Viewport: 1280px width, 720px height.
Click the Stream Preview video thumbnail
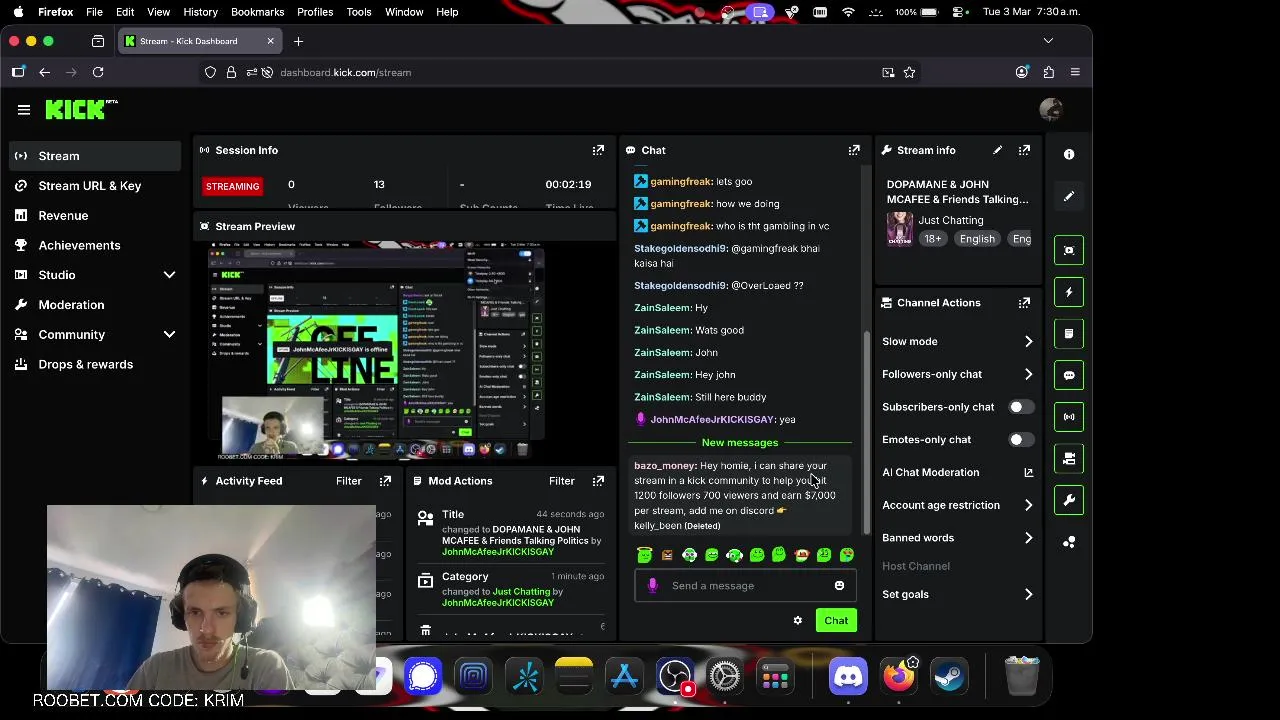point(376,351)
